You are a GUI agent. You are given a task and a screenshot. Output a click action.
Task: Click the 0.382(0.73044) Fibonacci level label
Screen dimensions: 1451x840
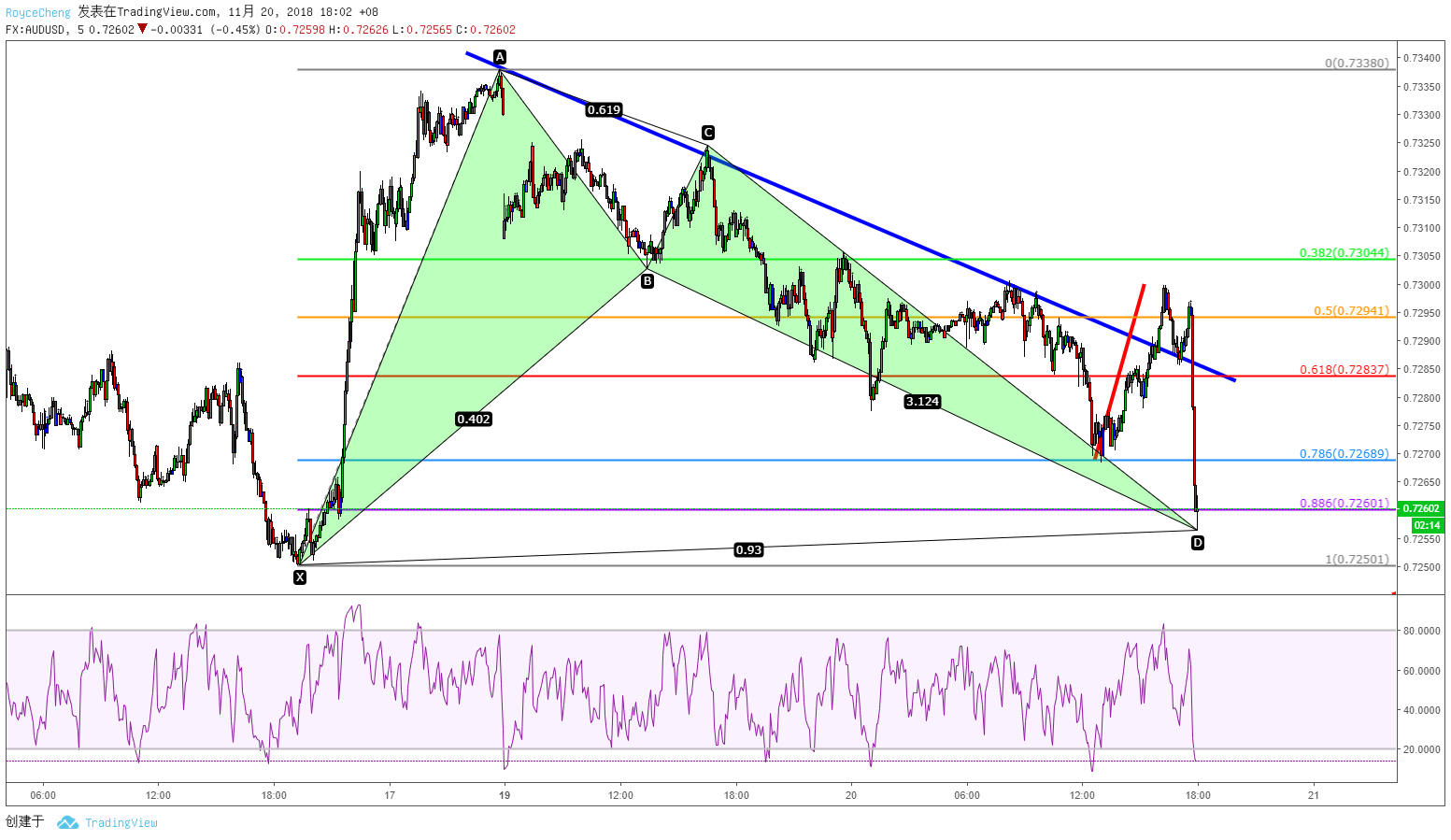1344,253
